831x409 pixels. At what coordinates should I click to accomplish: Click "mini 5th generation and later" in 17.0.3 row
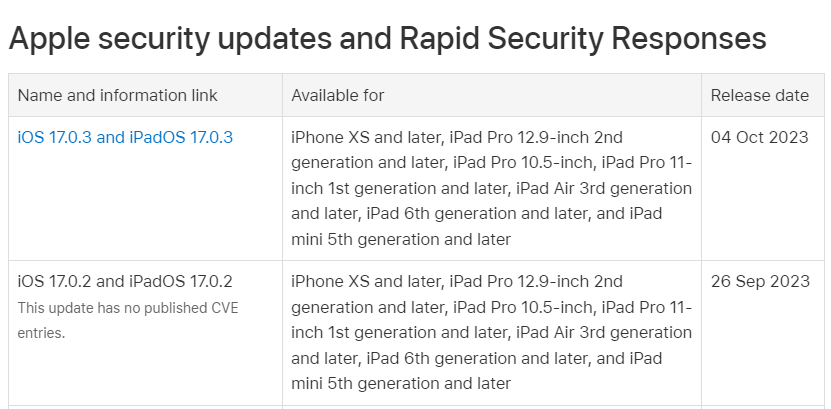(x=401, y=239)
